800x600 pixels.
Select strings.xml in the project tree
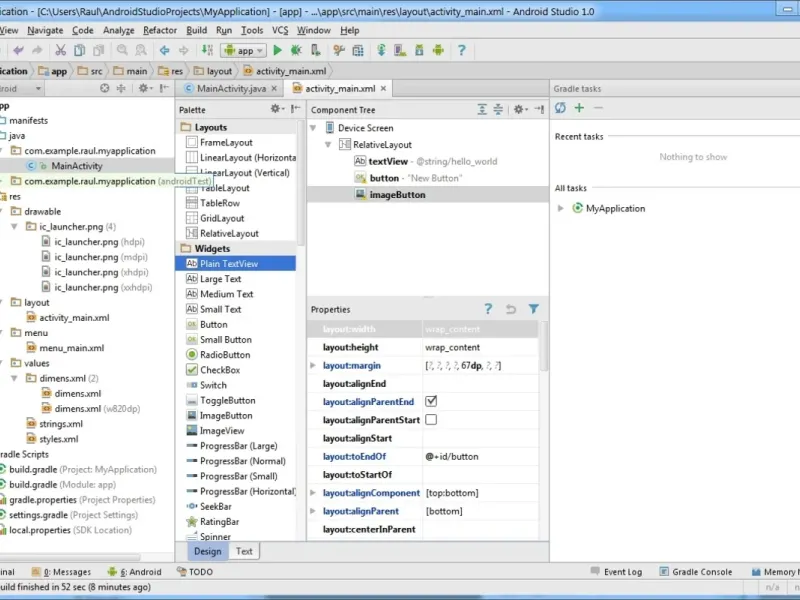(x=60, y=424)
